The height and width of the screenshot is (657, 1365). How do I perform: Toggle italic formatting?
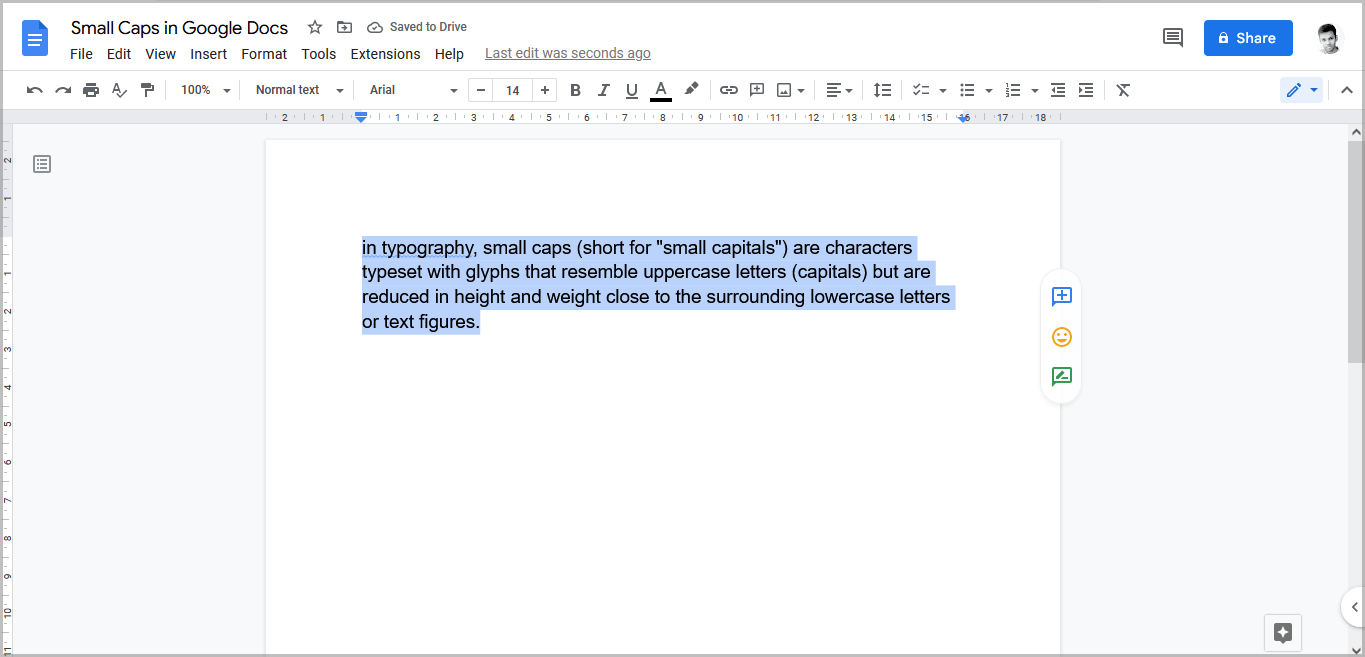pyautogui.click(x=603, y=90)
